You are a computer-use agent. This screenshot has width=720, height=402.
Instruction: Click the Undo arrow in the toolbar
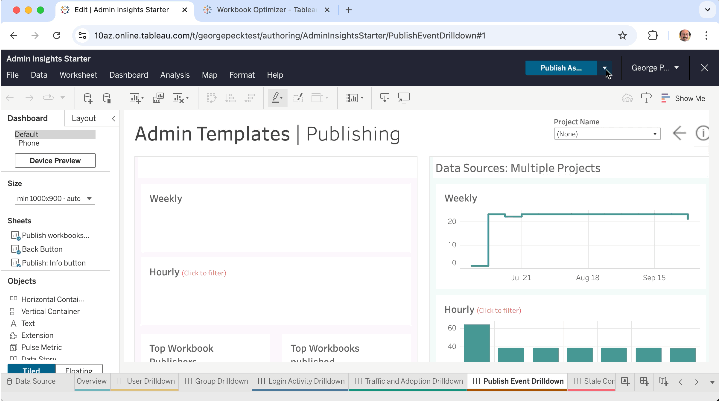click(x=10, y=98)
